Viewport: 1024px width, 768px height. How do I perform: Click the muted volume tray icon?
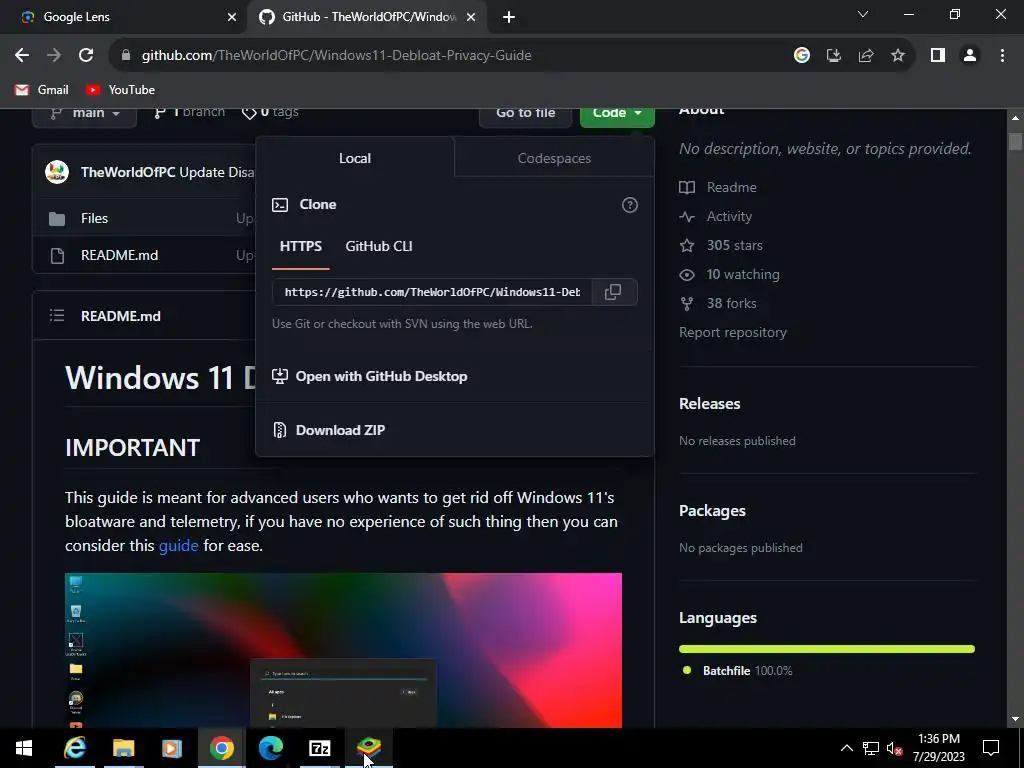[x=894, y=748]
